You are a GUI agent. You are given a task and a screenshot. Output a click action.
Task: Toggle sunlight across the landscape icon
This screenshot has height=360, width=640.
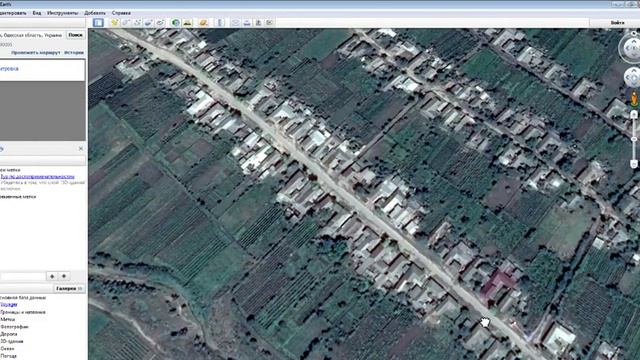(187, 23)
